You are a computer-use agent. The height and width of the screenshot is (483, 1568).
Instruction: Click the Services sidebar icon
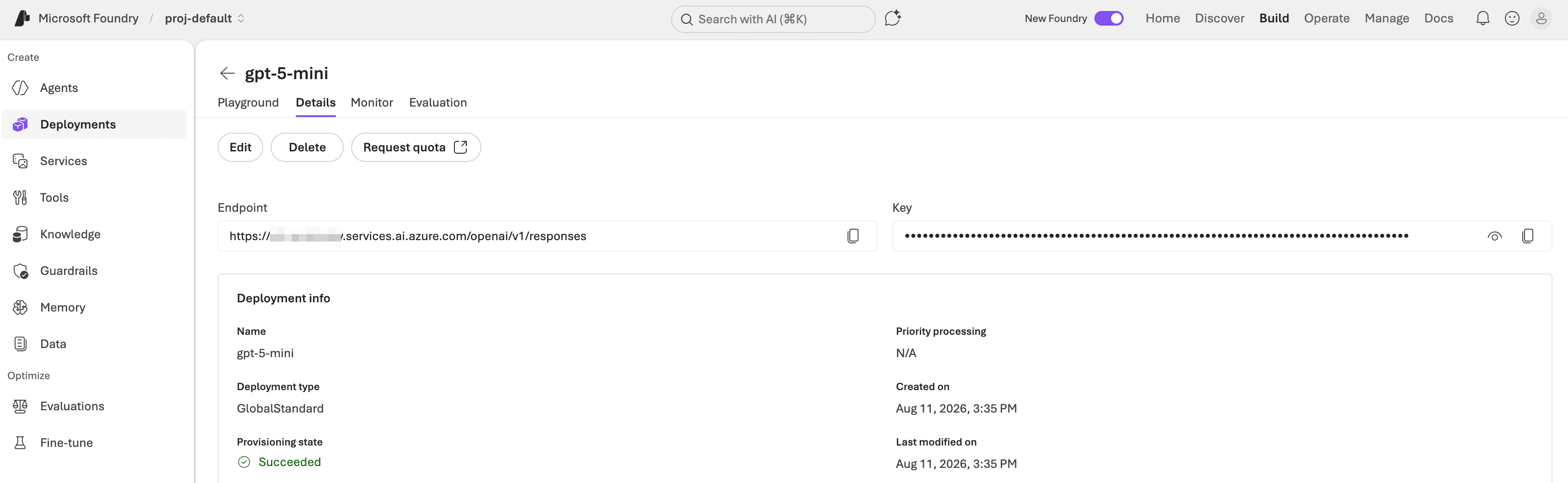(20, 161)
